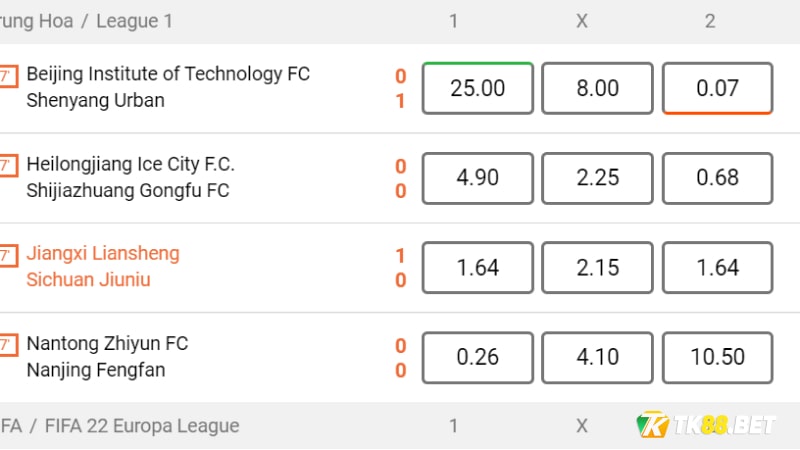Pick the 10.50 odds for Nanjing Fengfan
The height and width of the screenshot is (450, 800).
tap(717, 358)
